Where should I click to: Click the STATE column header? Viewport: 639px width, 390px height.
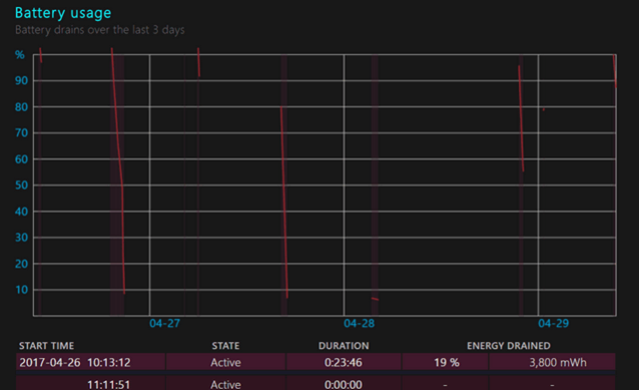pos(225,346)
